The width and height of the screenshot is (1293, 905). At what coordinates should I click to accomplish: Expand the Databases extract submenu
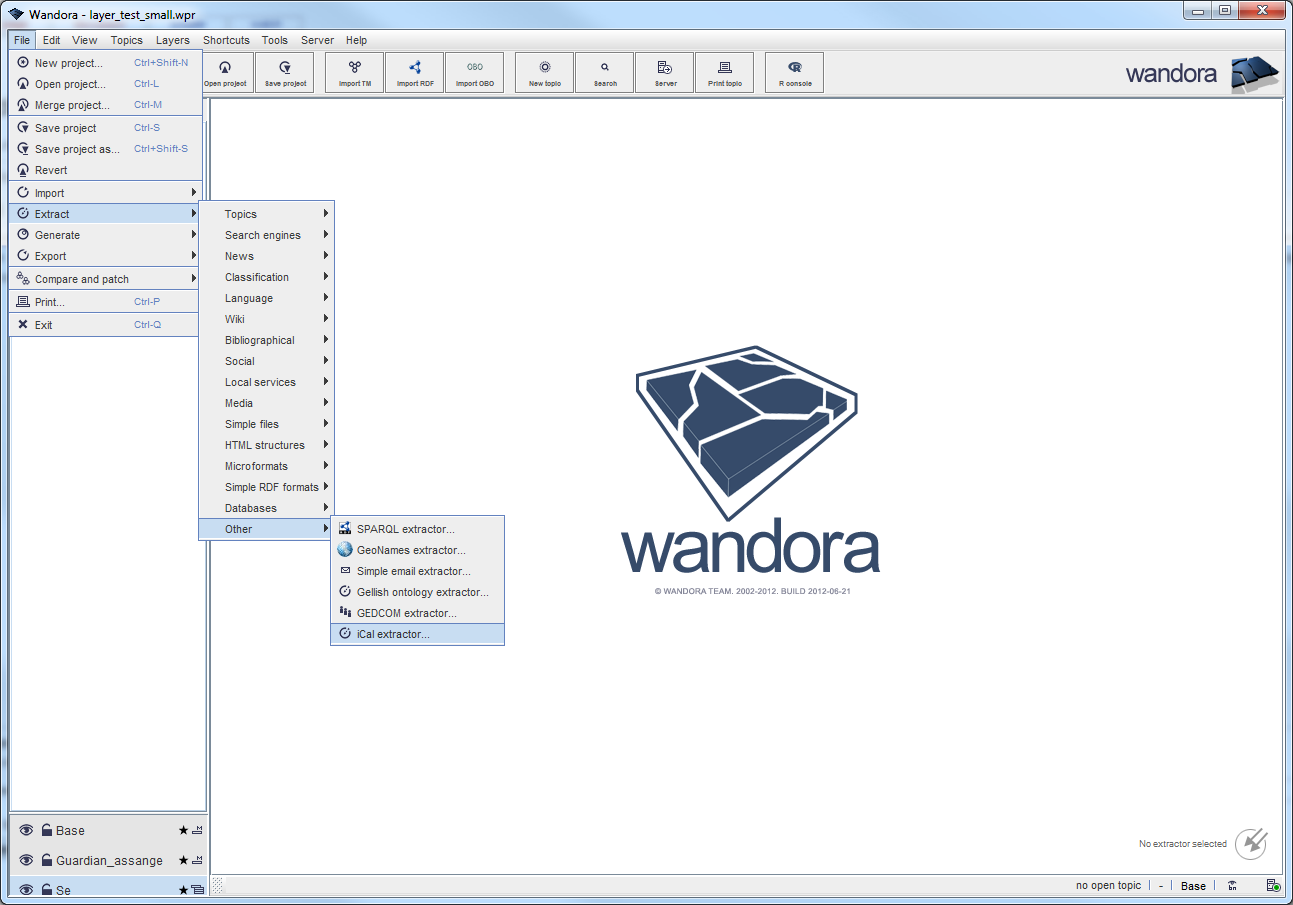click(251, 508)
